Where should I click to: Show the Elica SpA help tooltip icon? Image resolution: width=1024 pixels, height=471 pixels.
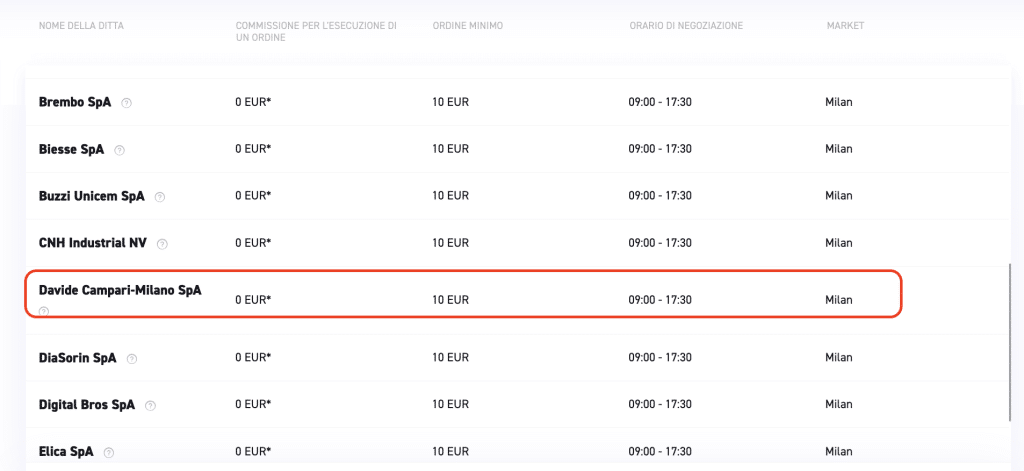[x=109, y=452]
